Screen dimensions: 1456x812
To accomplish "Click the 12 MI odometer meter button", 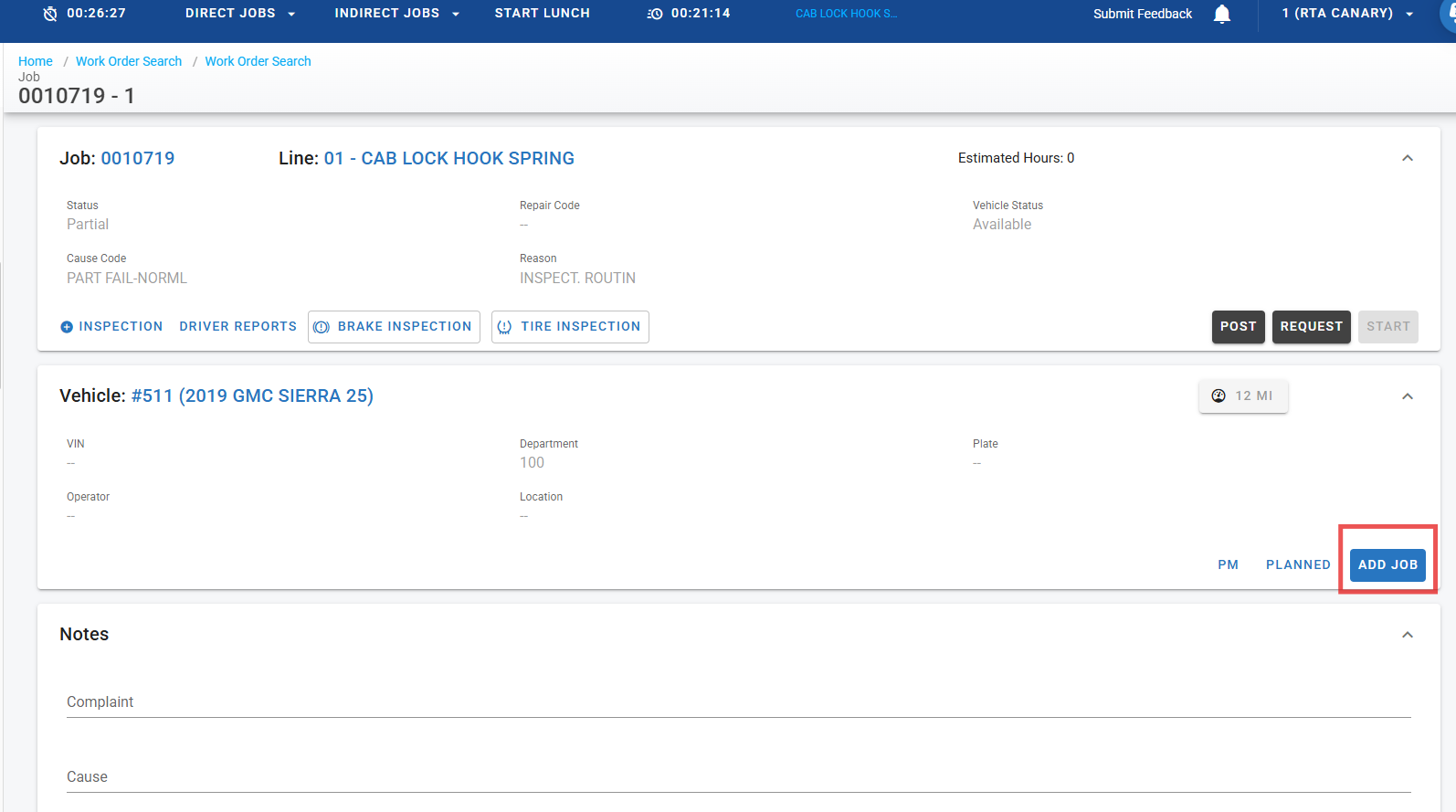I will 1242,396.
